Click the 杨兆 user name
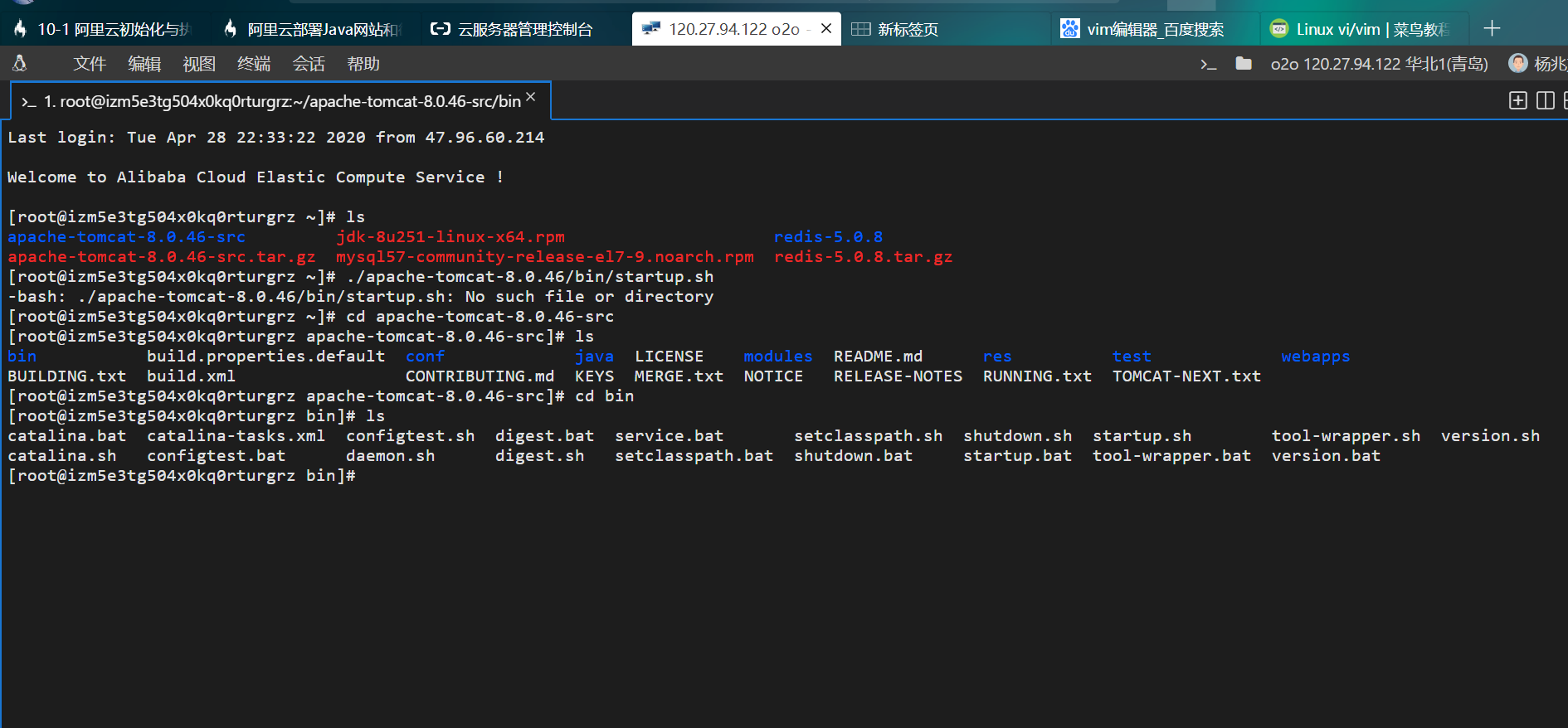 [1551, 64]
